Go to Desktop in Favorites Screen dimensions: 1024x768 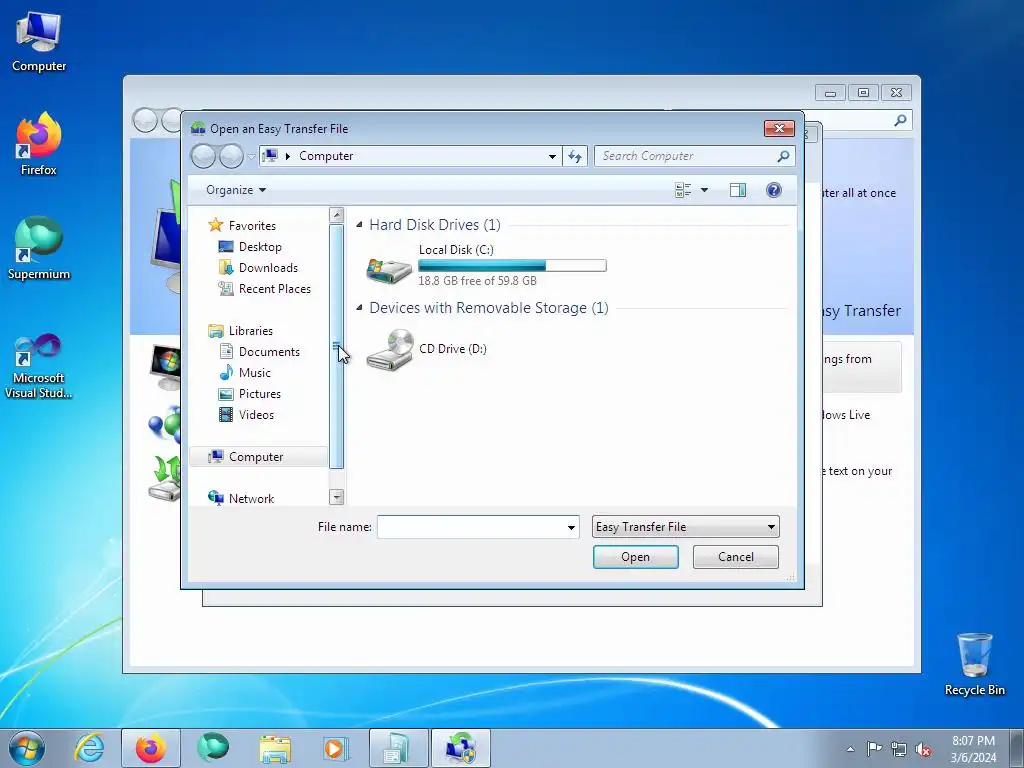[x=260, y=247]
